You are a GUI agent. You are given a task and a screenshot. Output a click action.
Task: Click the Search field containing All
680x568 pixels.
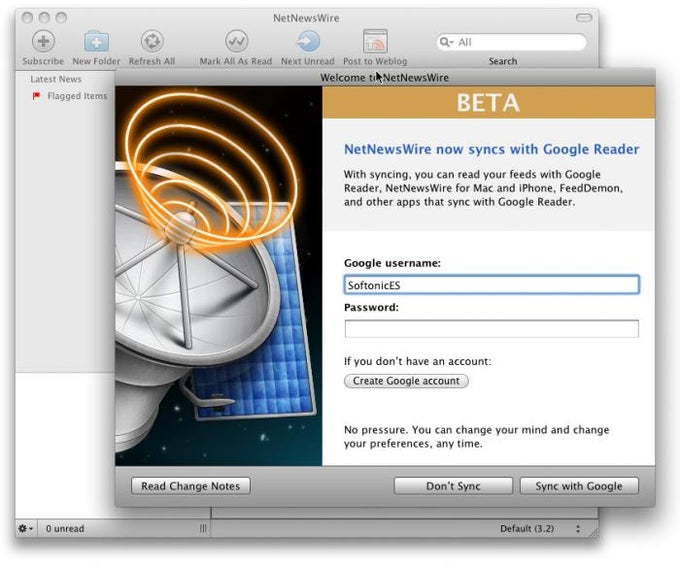[512, 42]
